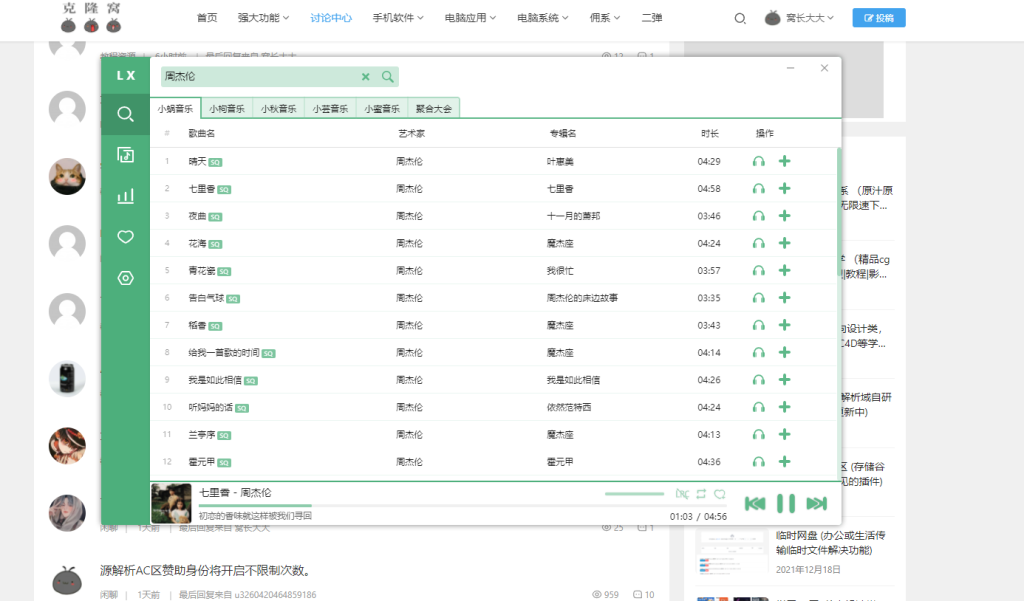Play 花海 using its headphone icon

point(758,244)
